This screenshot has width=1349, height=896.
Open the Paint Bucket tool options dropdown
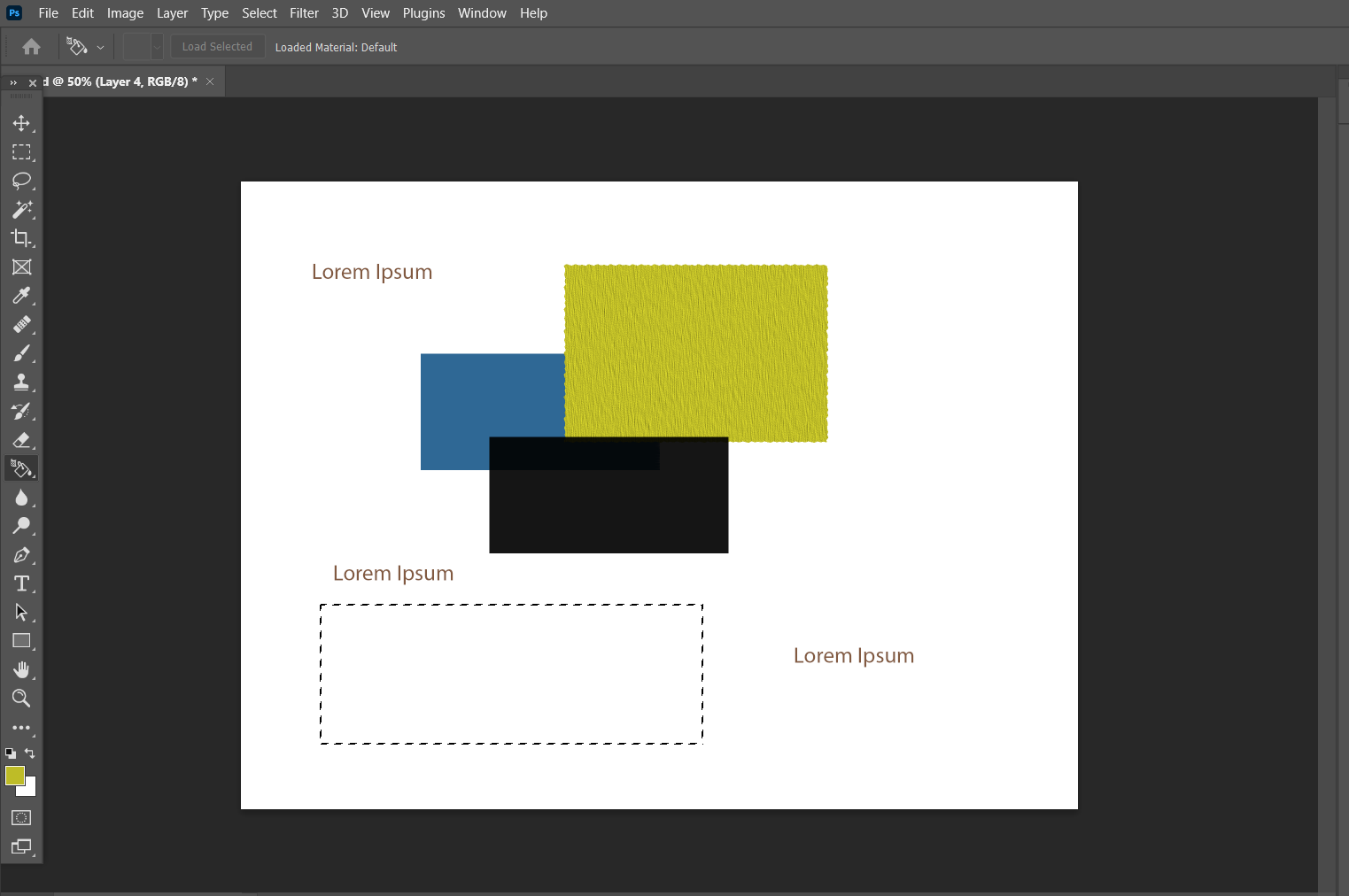99,46
